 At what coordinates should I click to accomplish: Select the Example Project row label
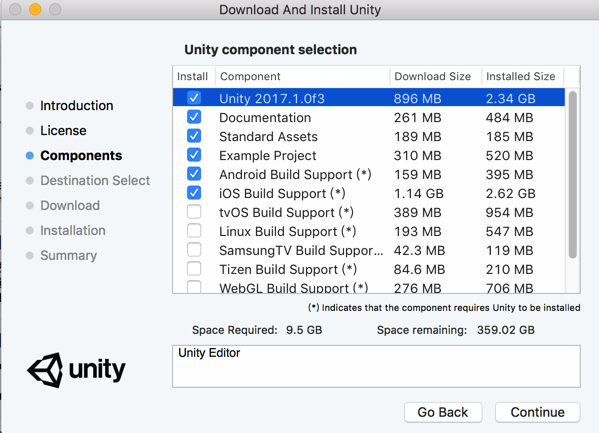click(268, 156)
